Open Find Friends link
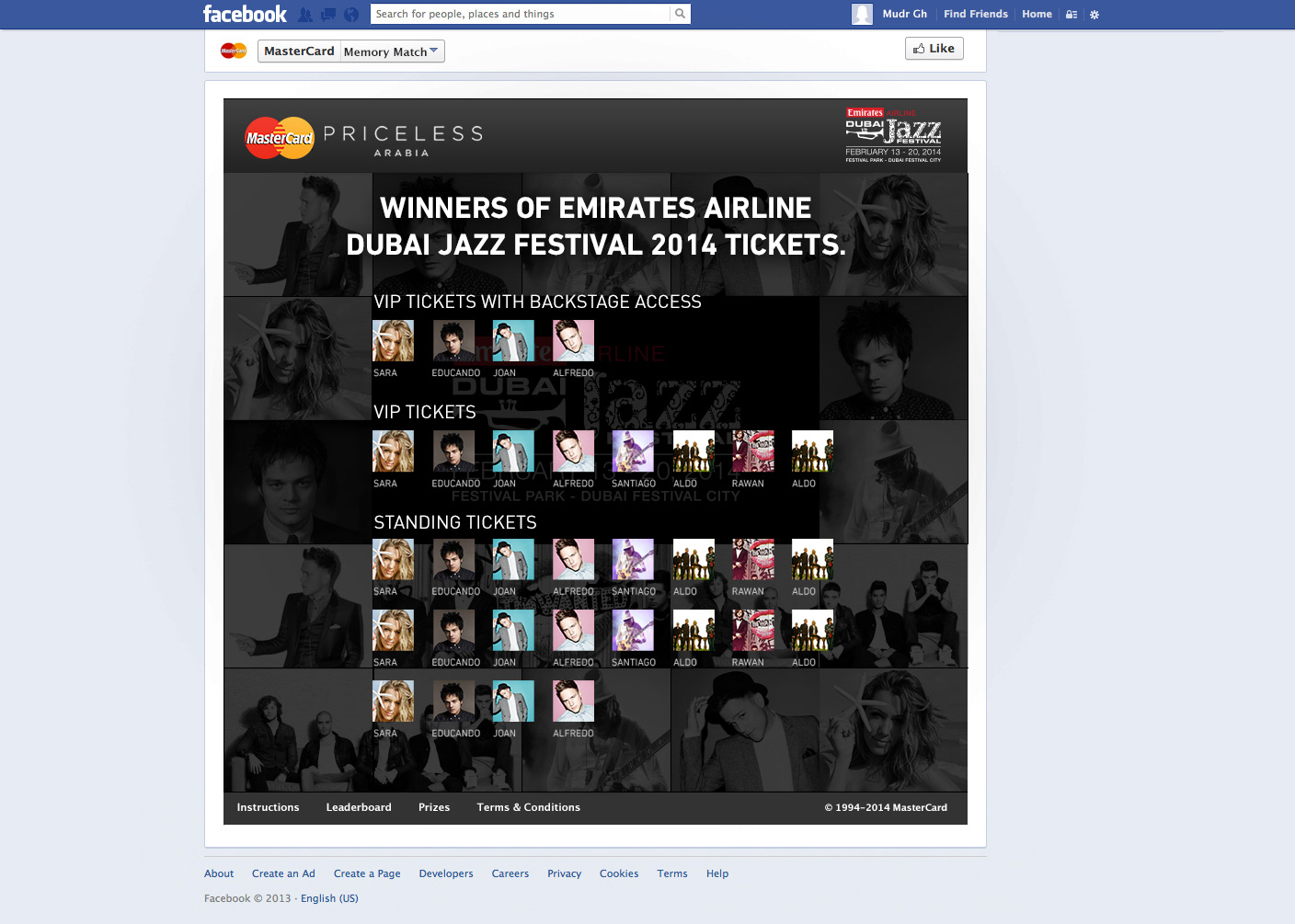The width and height of the screenshot is (1295, 924). pyautogui.click(x=975, y=14)
